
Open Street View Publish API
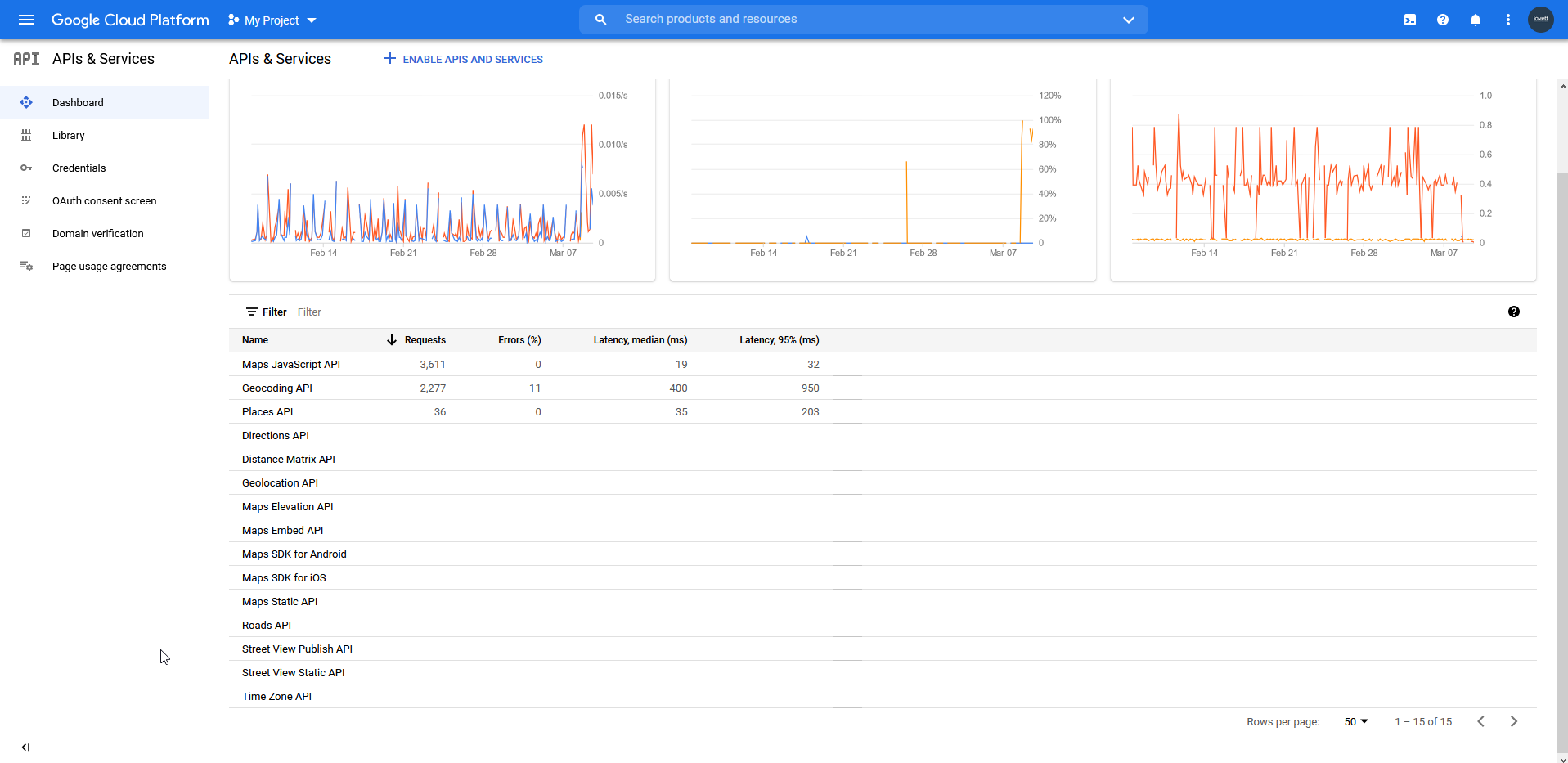pos(297,649)
